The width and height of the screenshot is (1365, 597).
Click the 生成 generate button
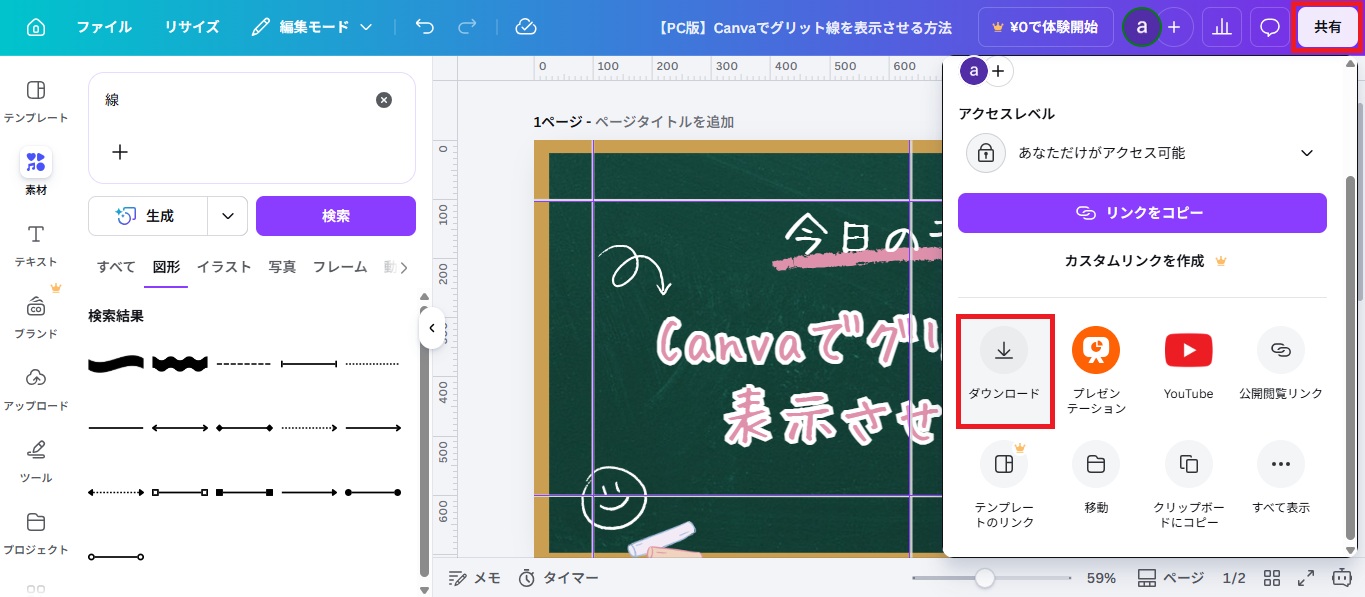[148, 215]
